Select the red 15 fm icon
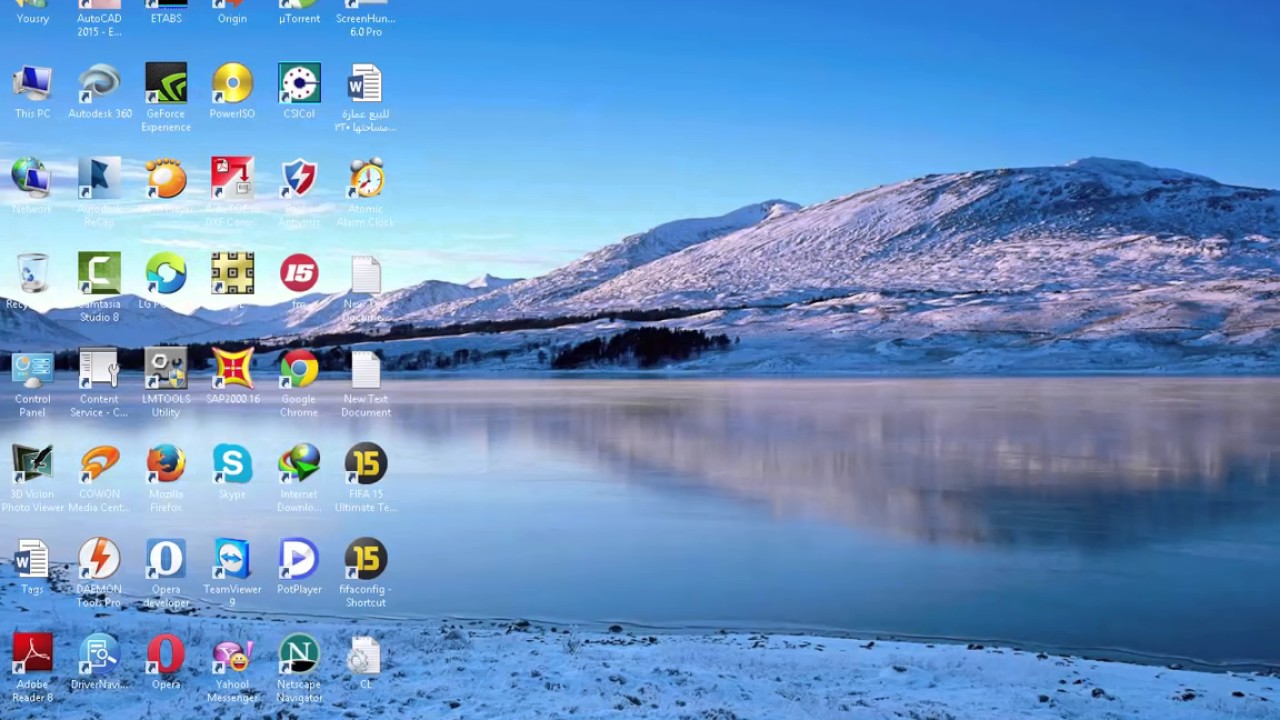 [299, 281]
